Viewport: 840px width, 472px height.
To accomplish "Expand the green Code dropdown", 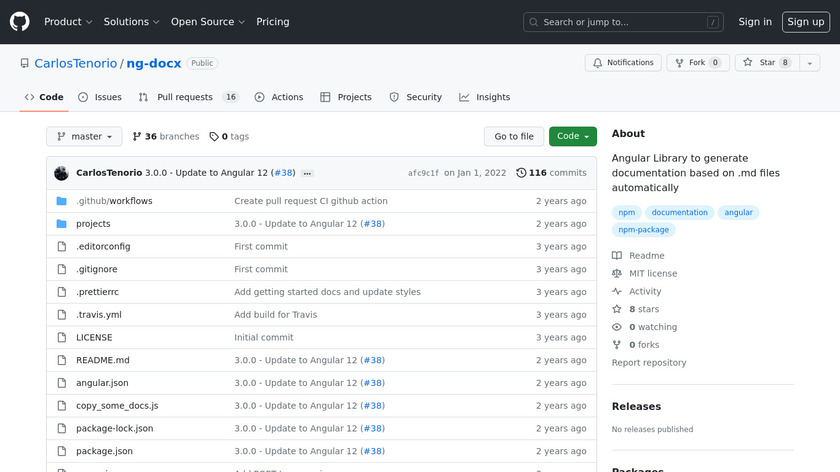I will click(572, 137).
